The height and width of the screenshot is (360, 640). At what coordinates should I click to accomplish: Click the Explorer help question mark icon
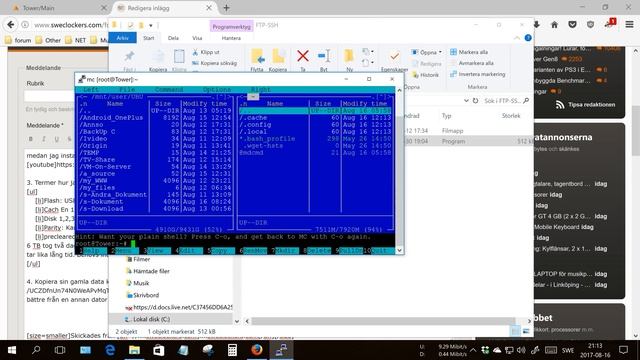pyautogui.click(x=528, y=38)
